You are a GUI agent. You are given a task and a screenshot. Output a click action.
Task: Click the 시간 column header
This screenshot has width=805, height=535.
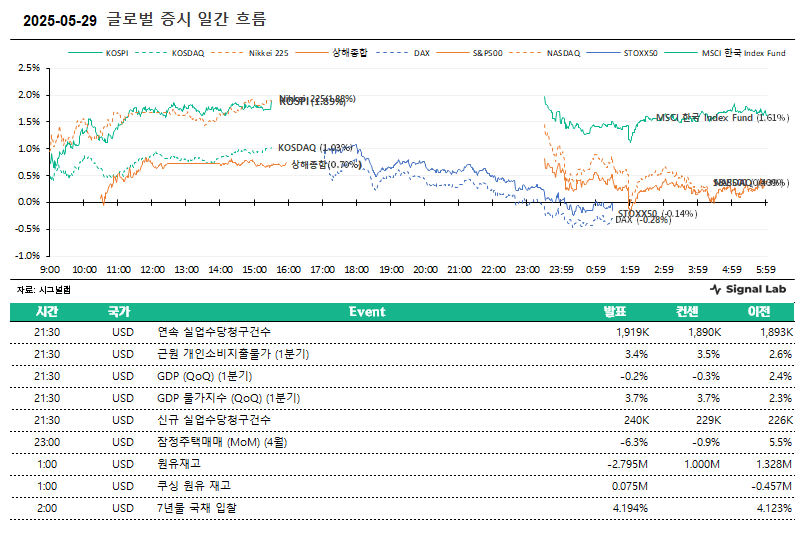[47, 312]
